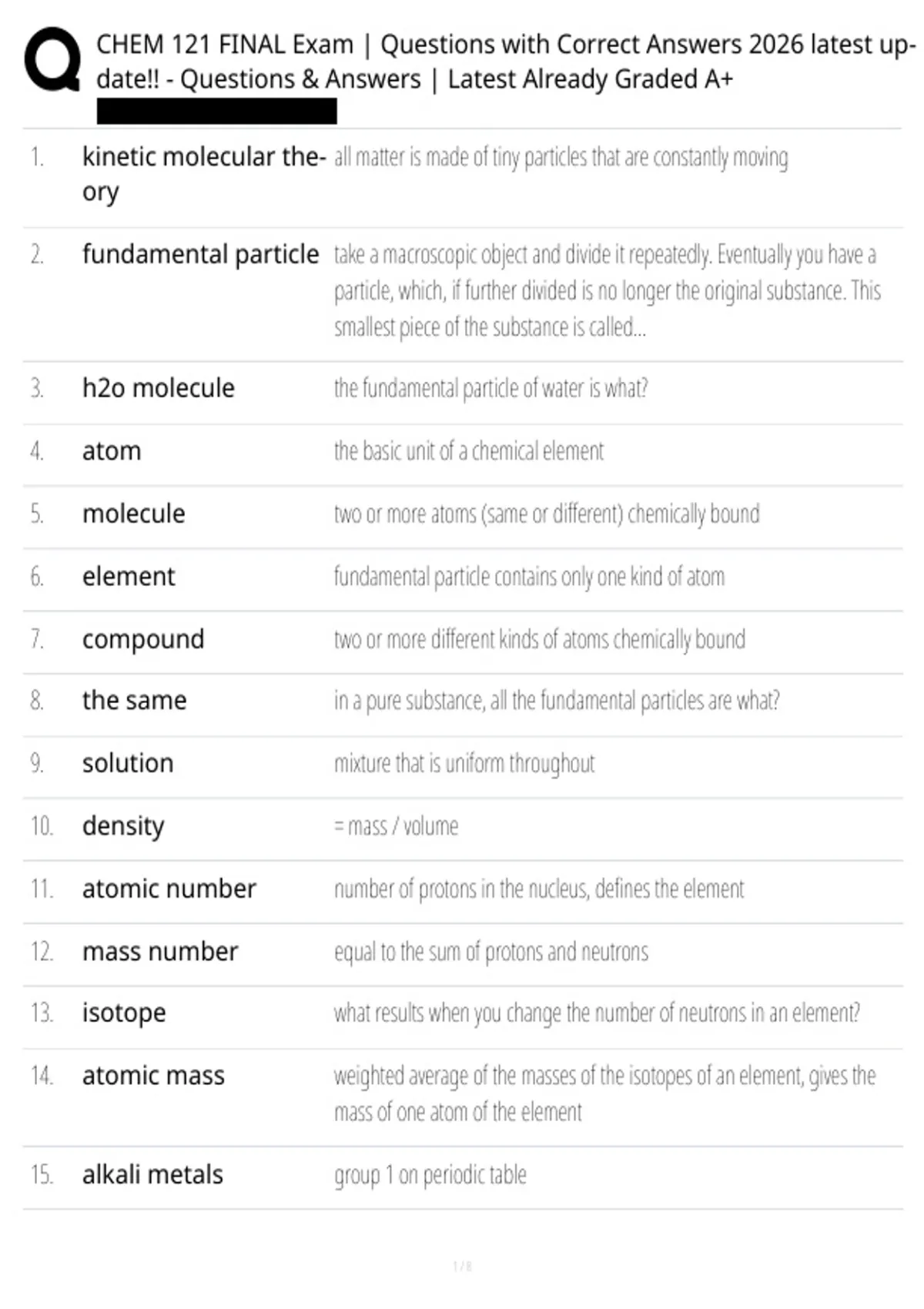Select the row 8 term 'the same'
The width and height of the screenshot is (924, 1309).
click(134, 701)
